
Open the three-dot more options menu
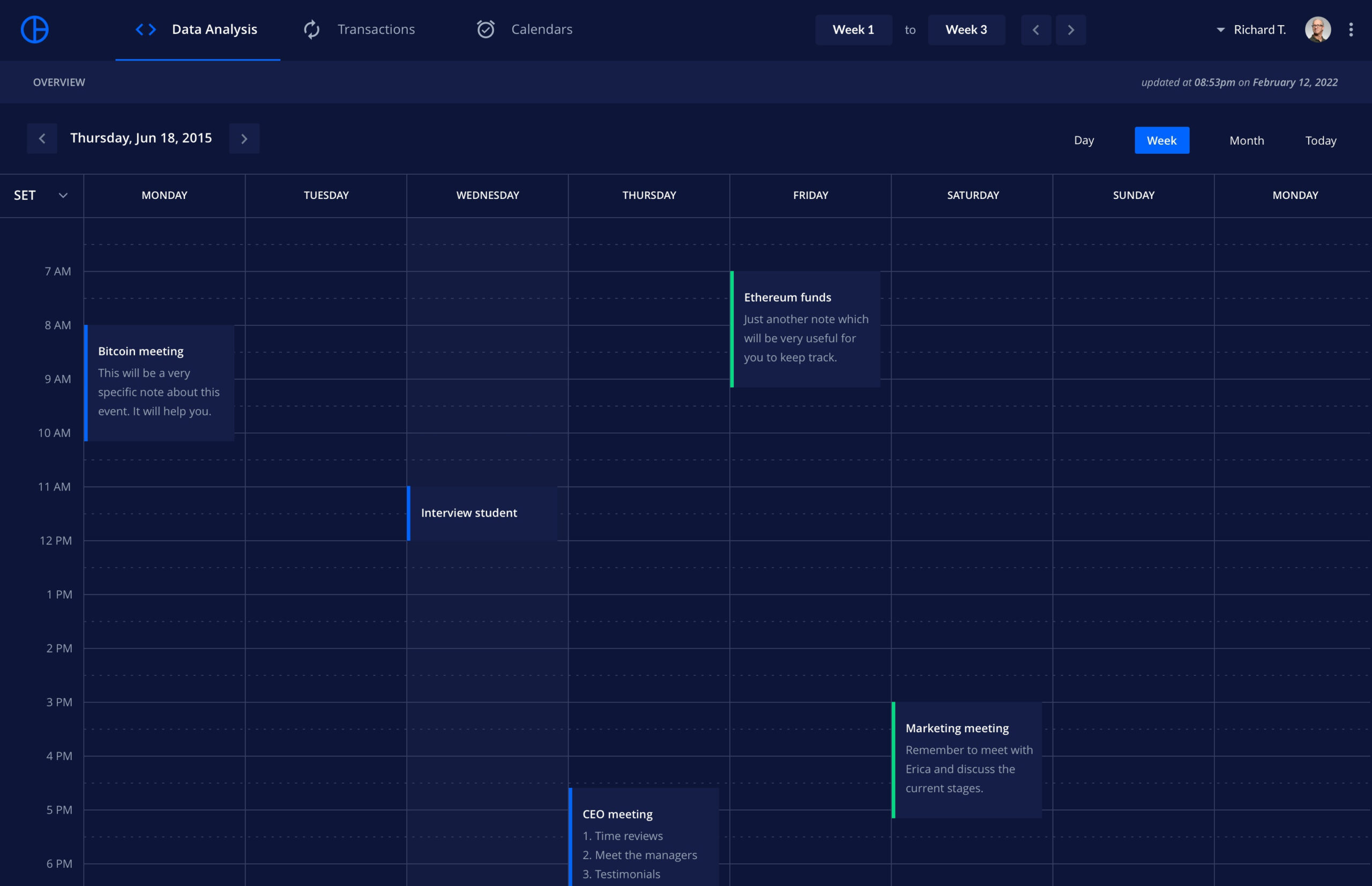pyautogui.click(x=1351, y=29)
